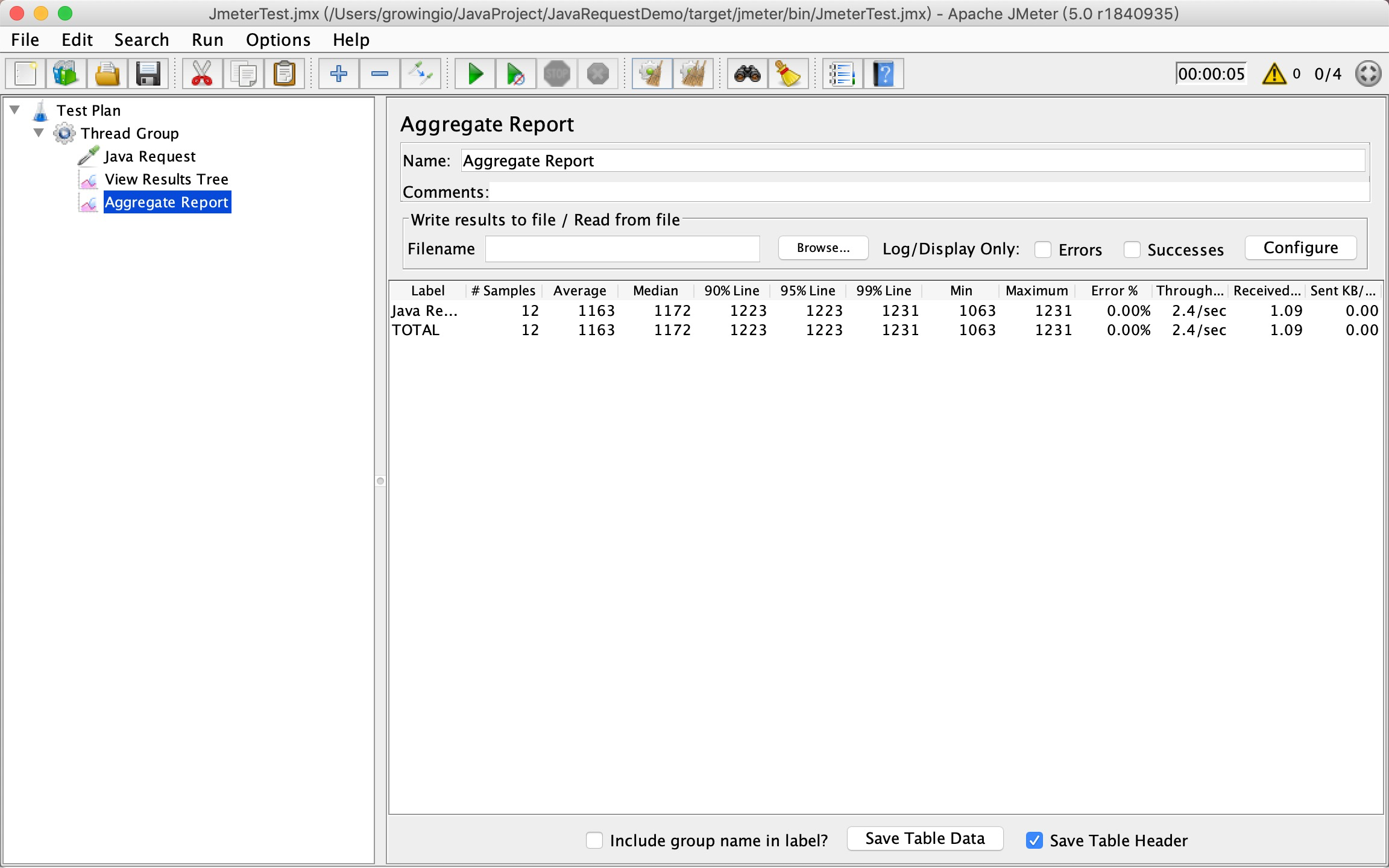Open Function Helper list icon
Viewport: 1389px width, 868px height.
point(842,74)
